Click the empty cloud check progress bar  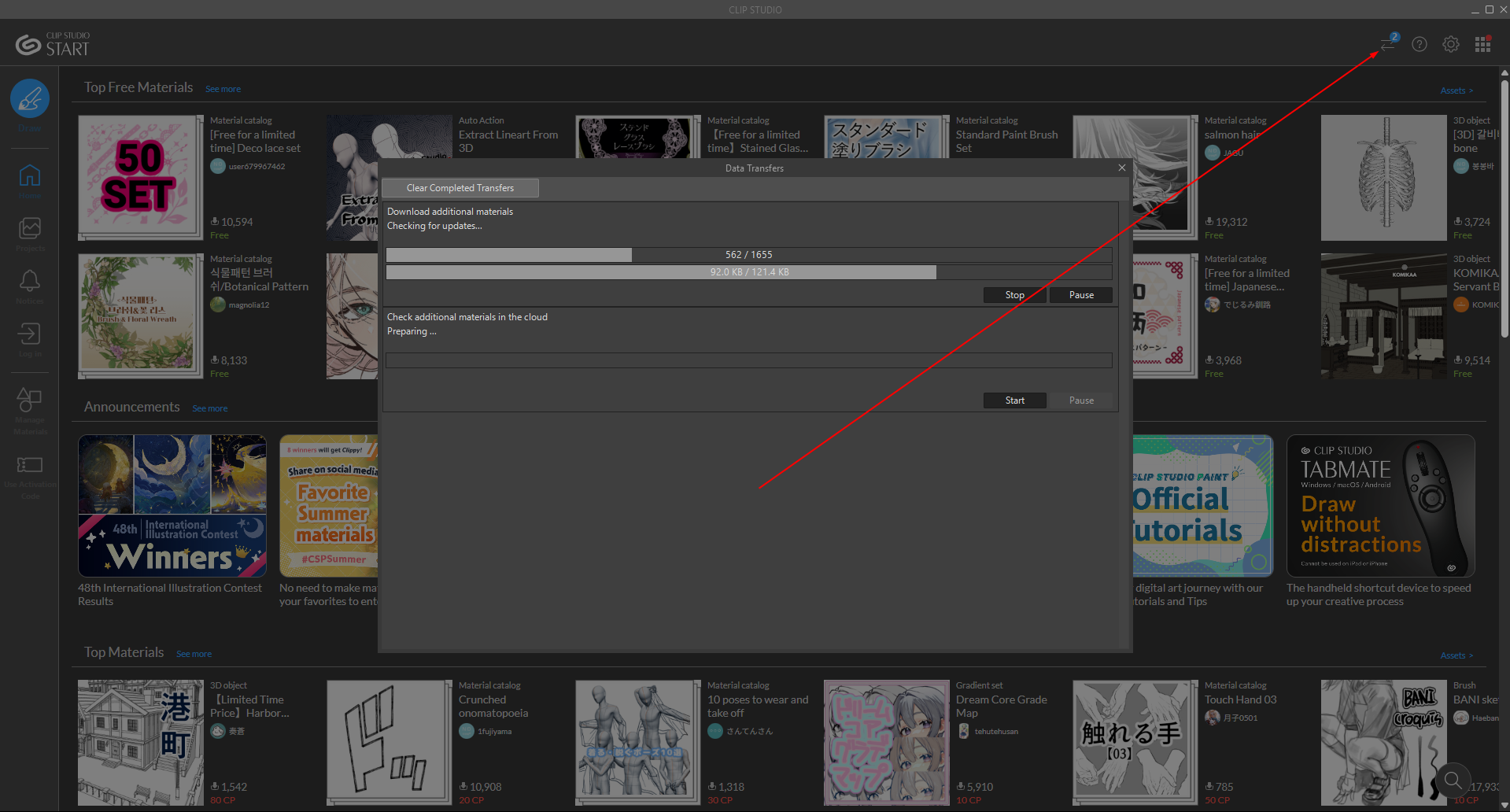(x=749, y=360)
